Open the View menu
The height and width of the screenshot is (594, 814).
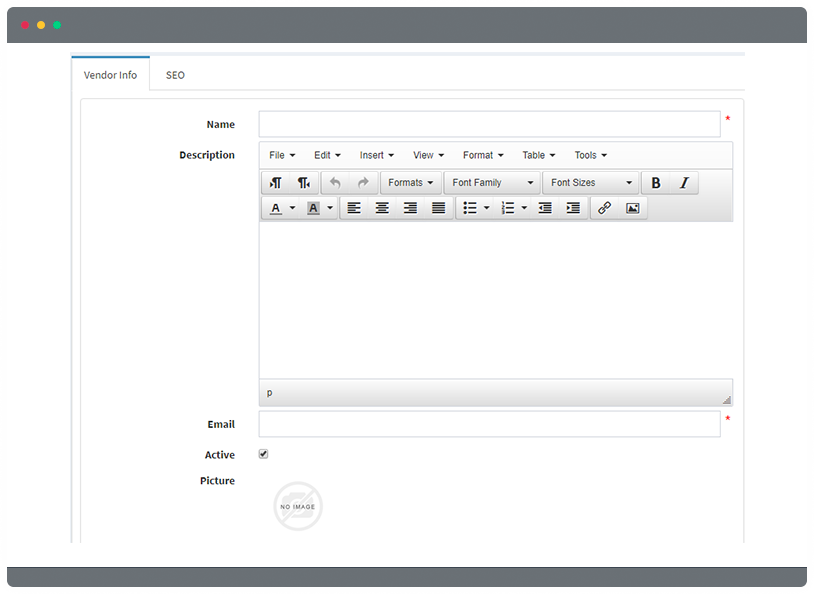click(428, 155)
